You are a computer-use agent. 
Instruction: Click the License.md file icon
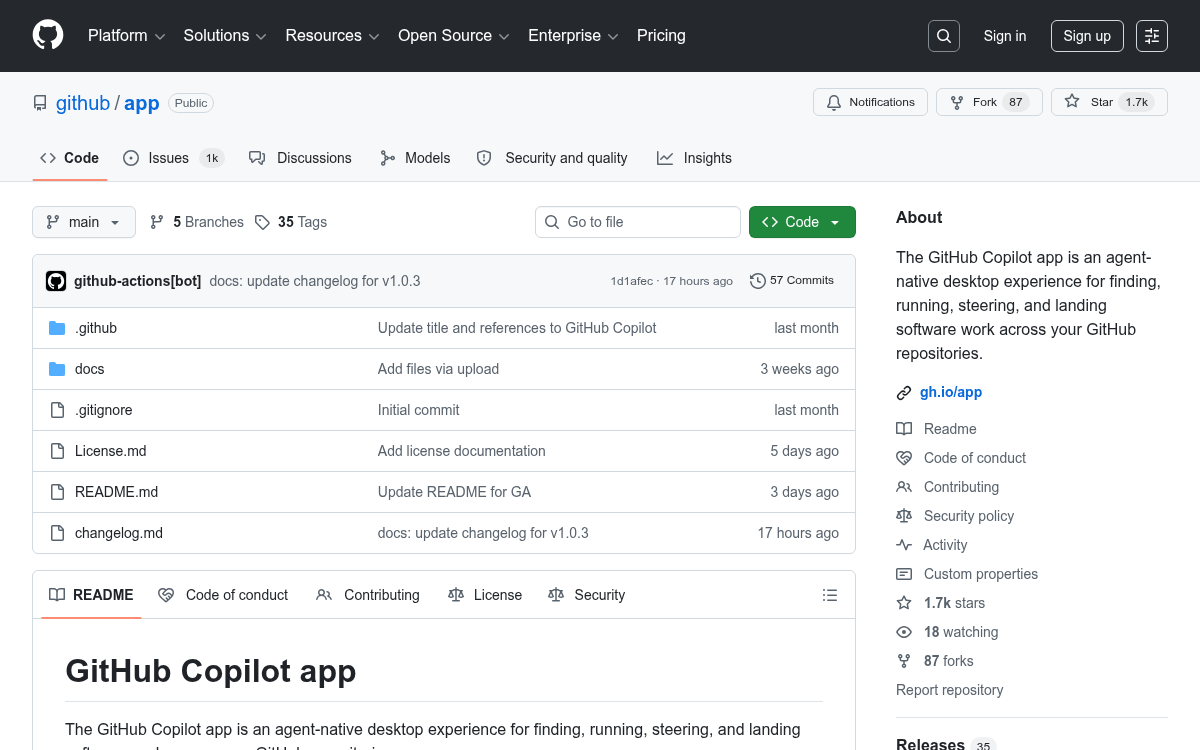[57, 451]
